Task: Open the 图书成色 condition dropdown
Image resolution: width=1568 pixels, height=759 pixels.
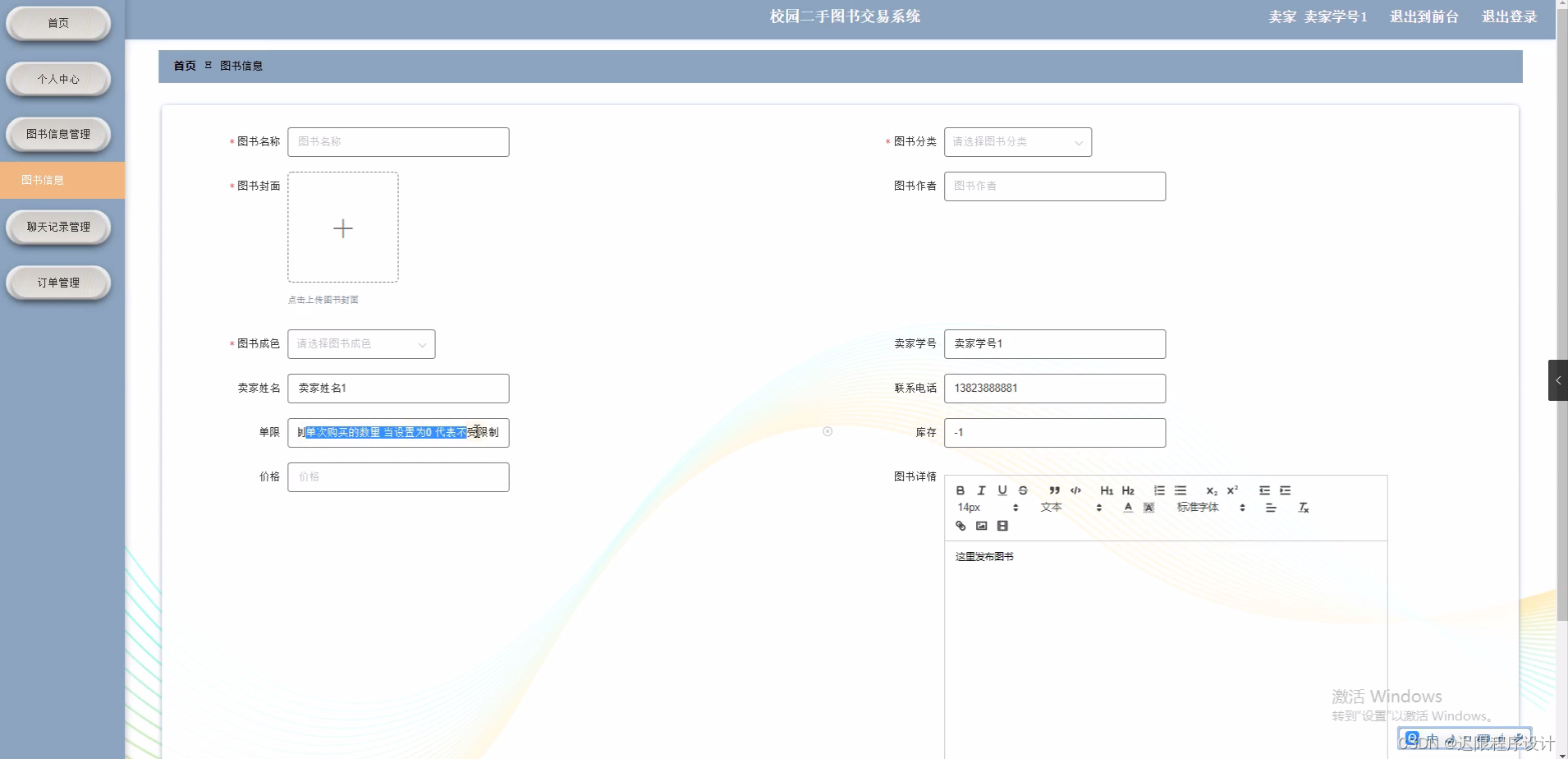Action: point(361,344)
